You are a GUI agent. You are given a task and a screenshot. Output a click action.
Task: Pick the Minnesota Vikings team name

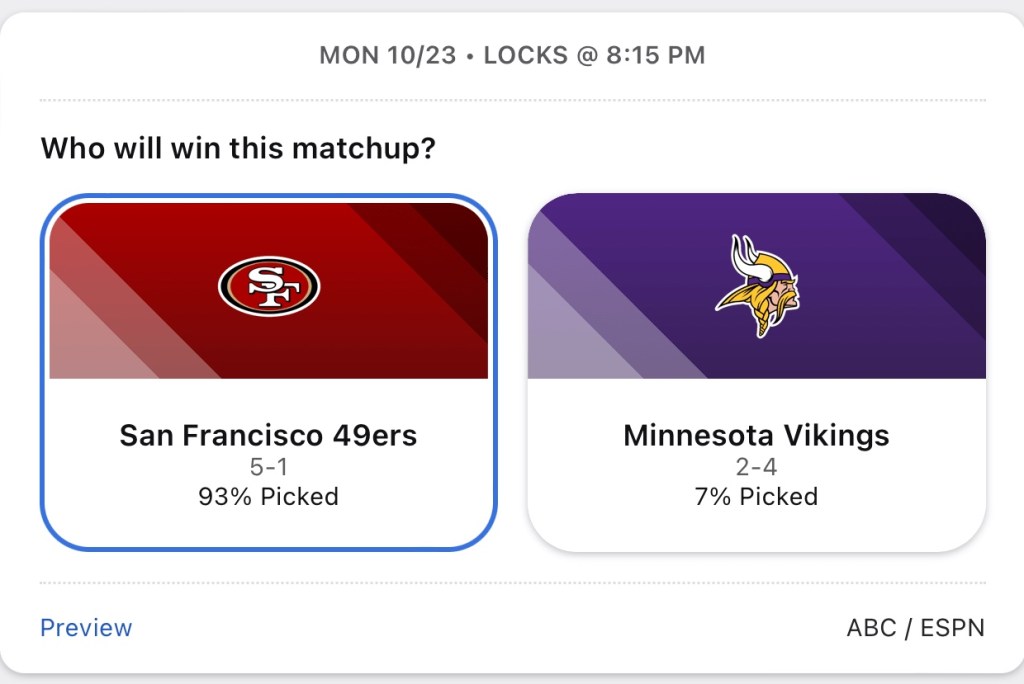click(756, 436)
